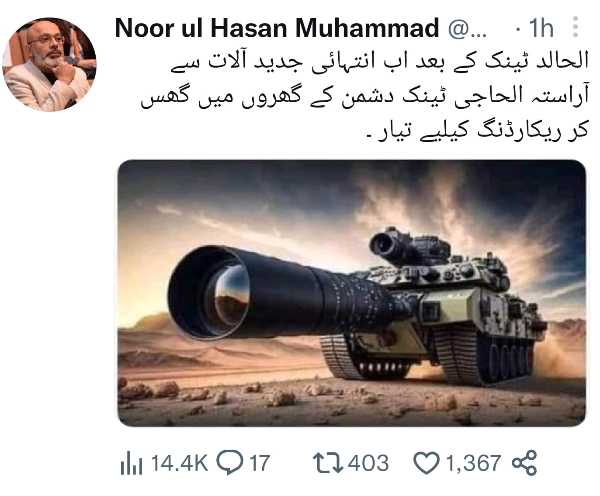
Task: Like the post with heart icon
Action: pos(427,463)
